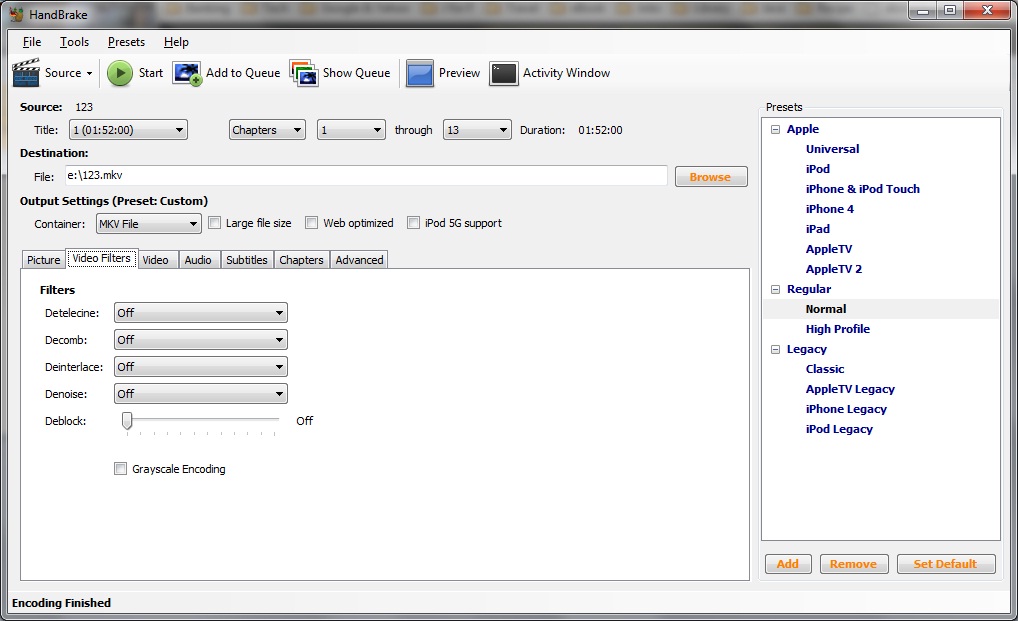Check the Grayscale Encoding option
Viewport: 1018px width, 621px height.
coord(121,469)
